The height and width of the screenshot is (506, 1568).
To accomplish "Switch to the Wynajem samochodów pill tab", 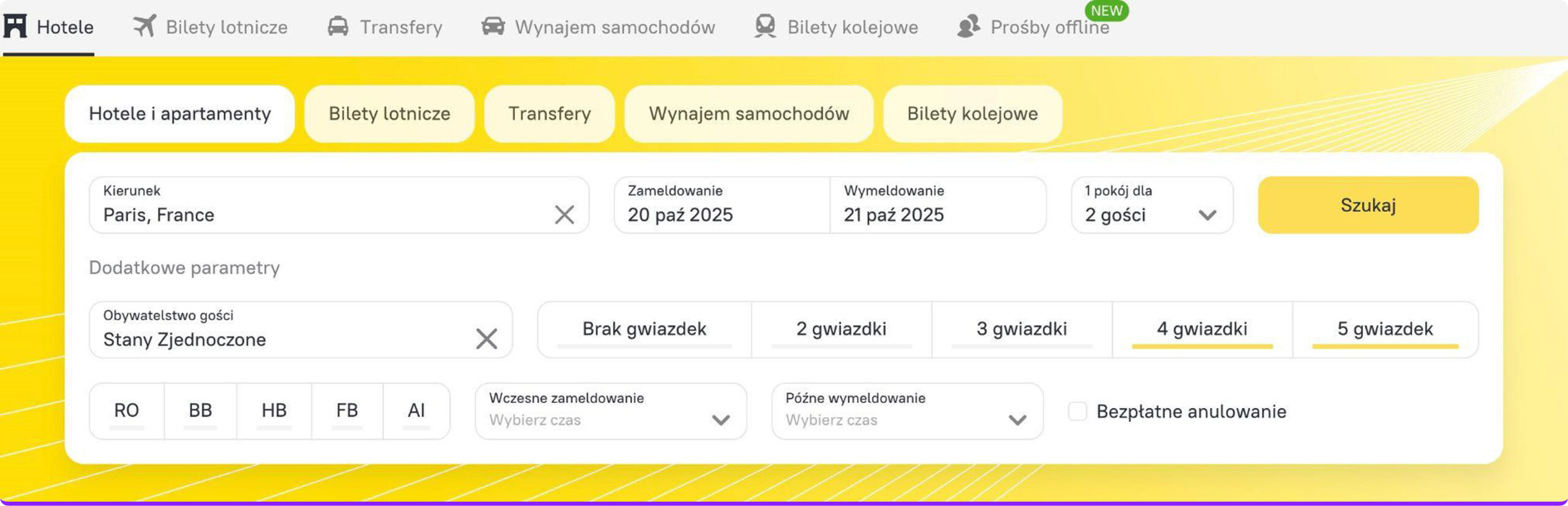I will point(748,114).
